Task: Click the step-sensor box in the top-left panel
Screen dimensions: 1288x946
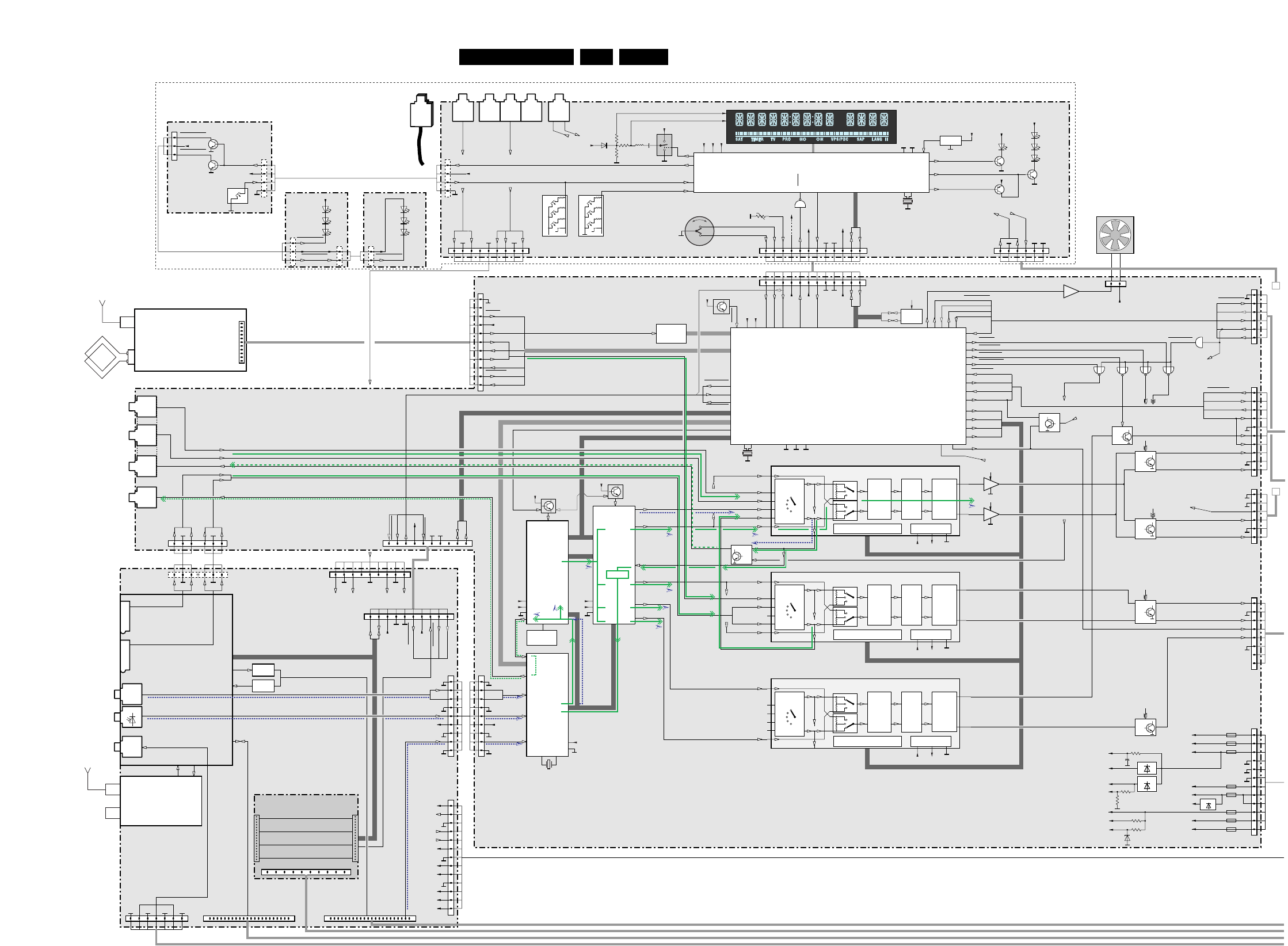Action: [x=238, y=196]
